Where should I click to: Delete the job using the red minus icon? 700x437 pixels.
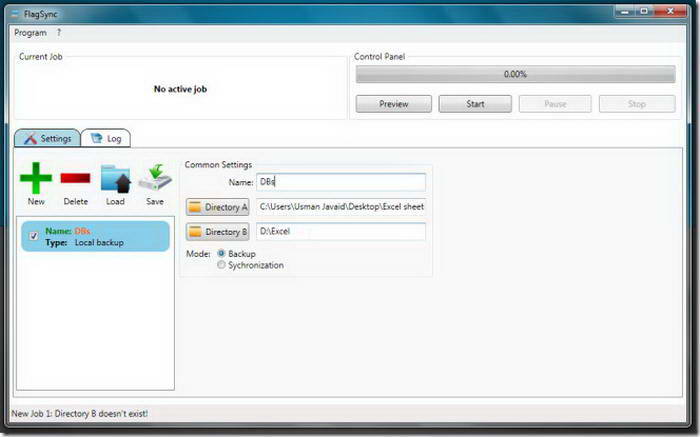[75, 178]
